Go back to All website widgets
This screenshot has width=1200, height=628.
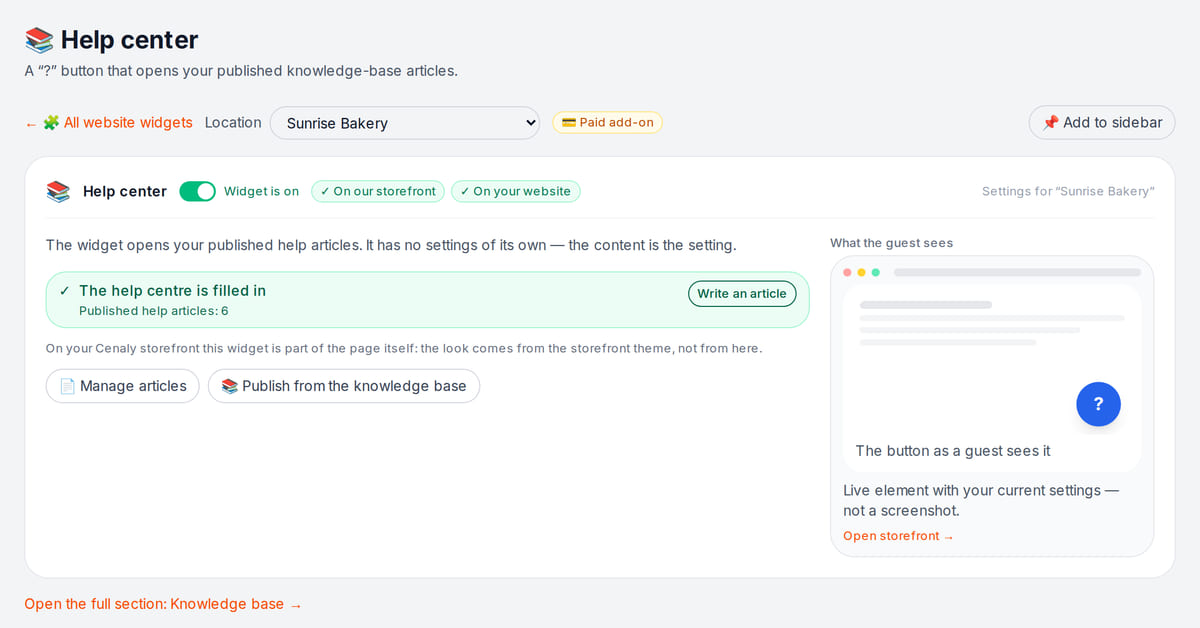click(109, 123)
